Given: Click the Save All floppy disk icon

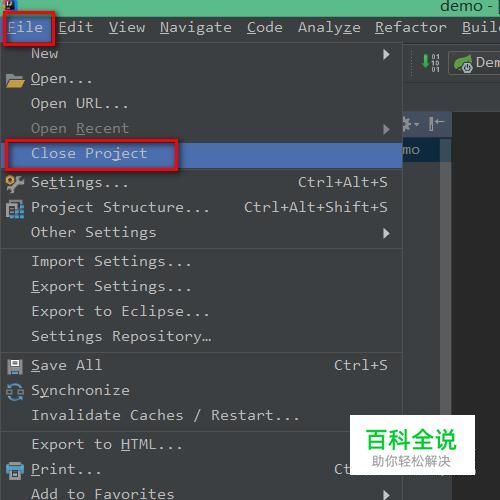Looking at the screenshot, I should [15, 367].
